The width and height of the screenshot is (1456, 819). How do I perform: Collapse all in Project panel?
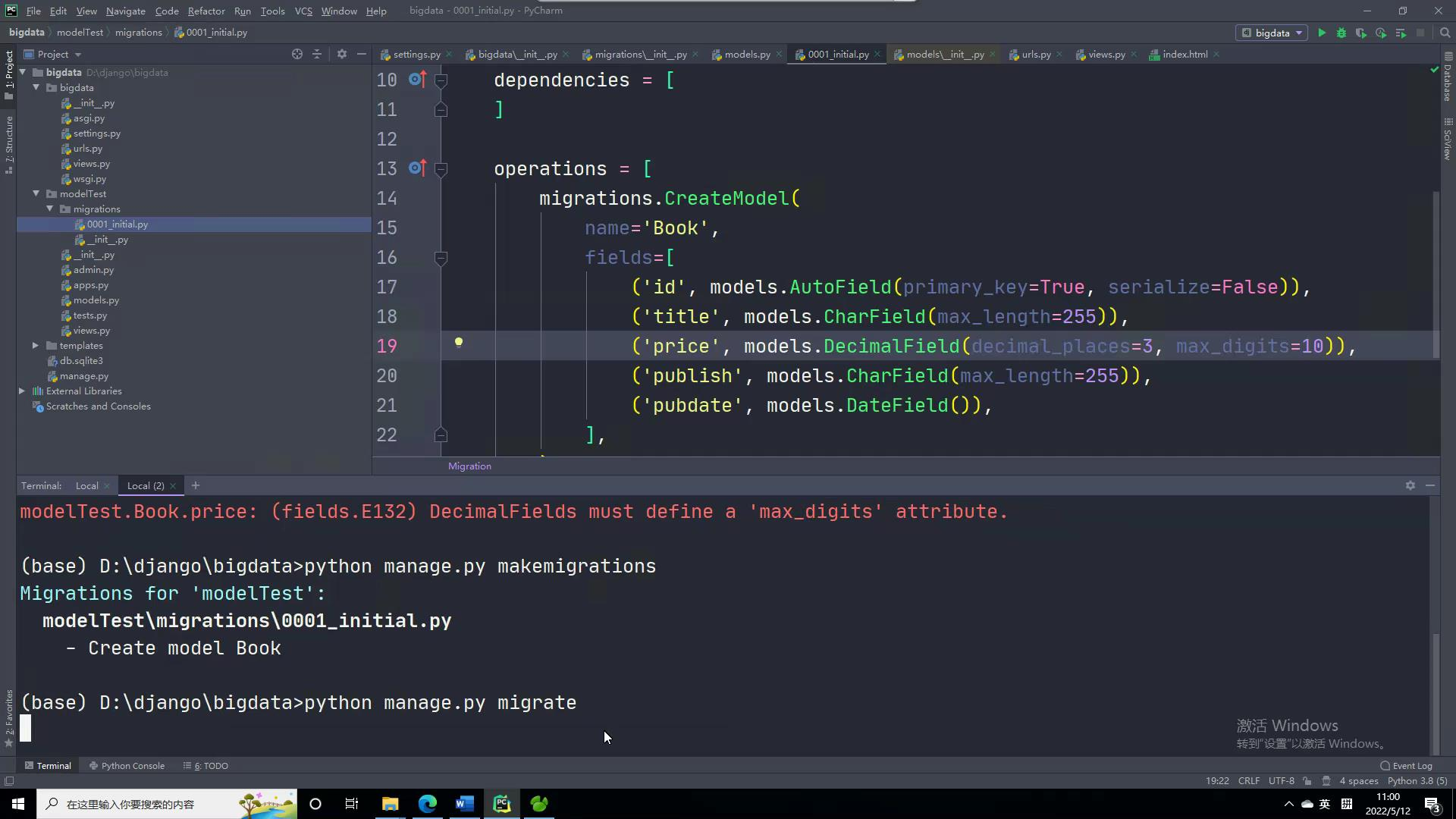pyautogui.click(x=317, y=54)
